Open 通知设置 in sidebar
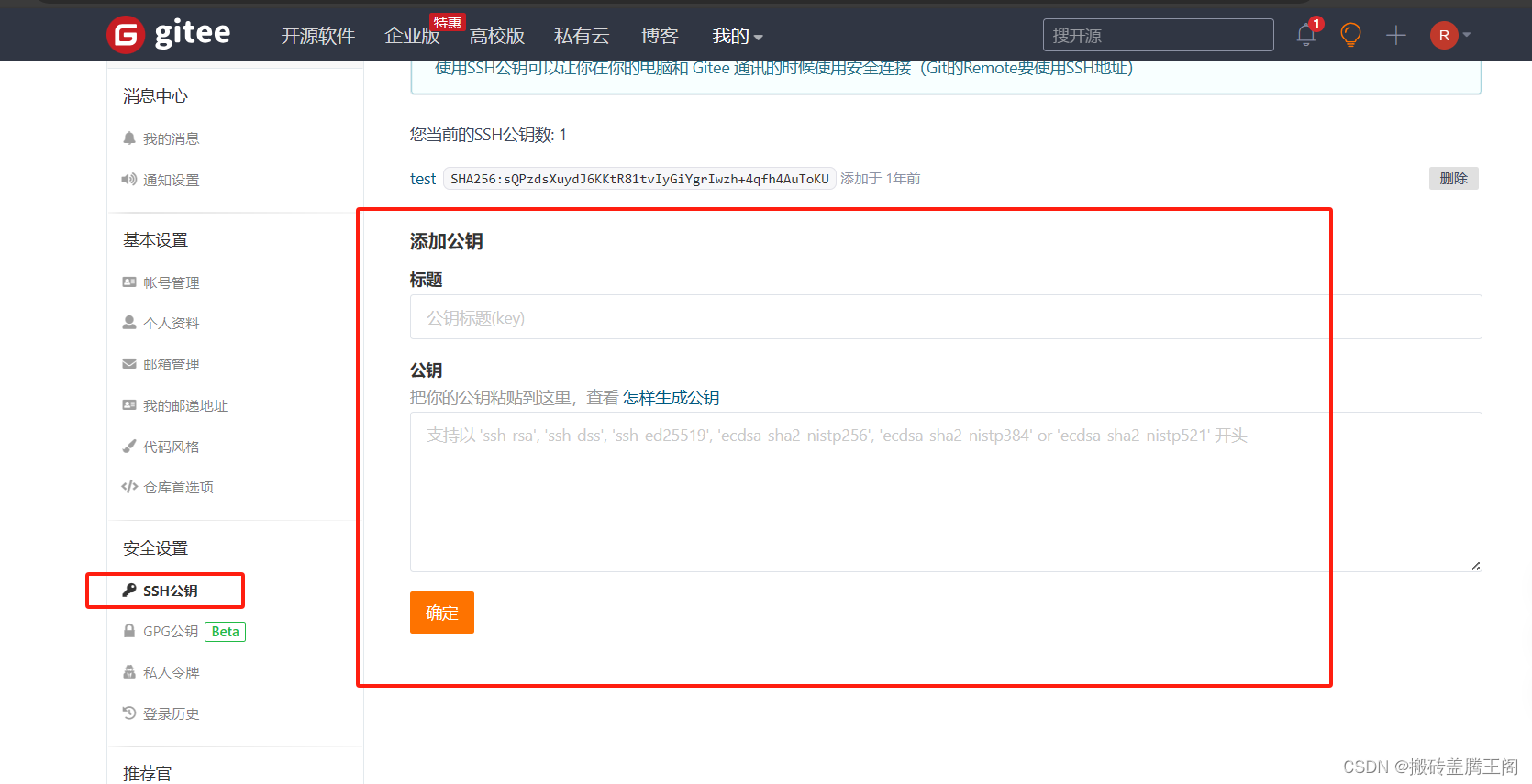Image resolution: width=1532 pixels, height=784 pixels. 171,180
